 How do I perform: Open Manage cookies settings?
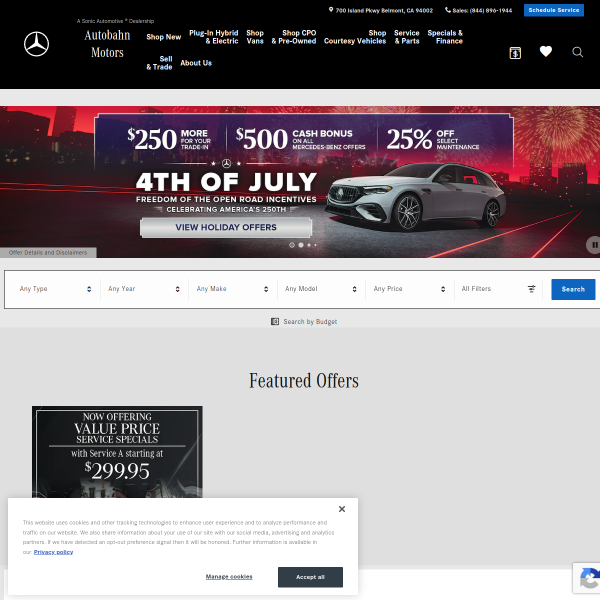pos(229,577)
